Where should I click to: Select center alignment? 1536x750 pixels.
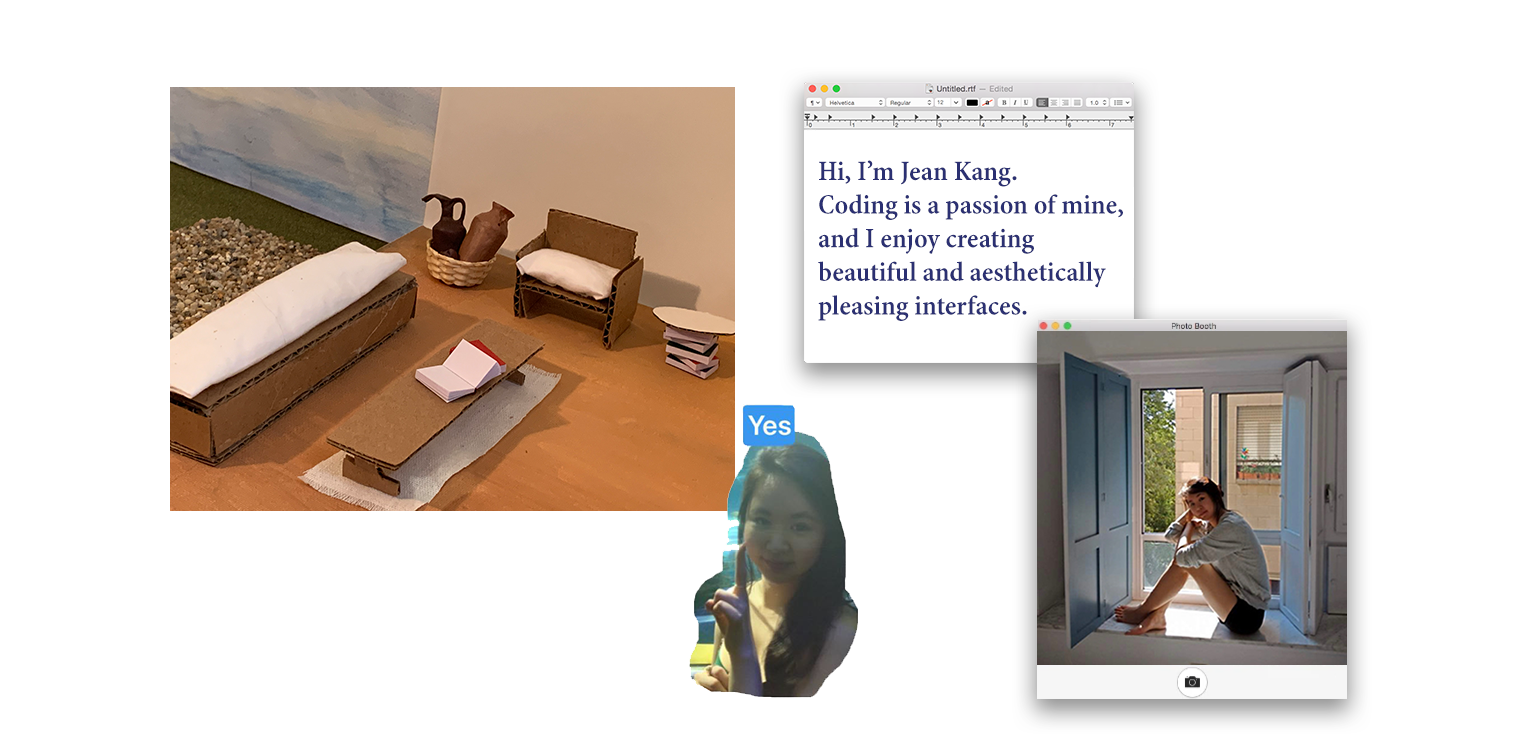tap(1054, 103)
